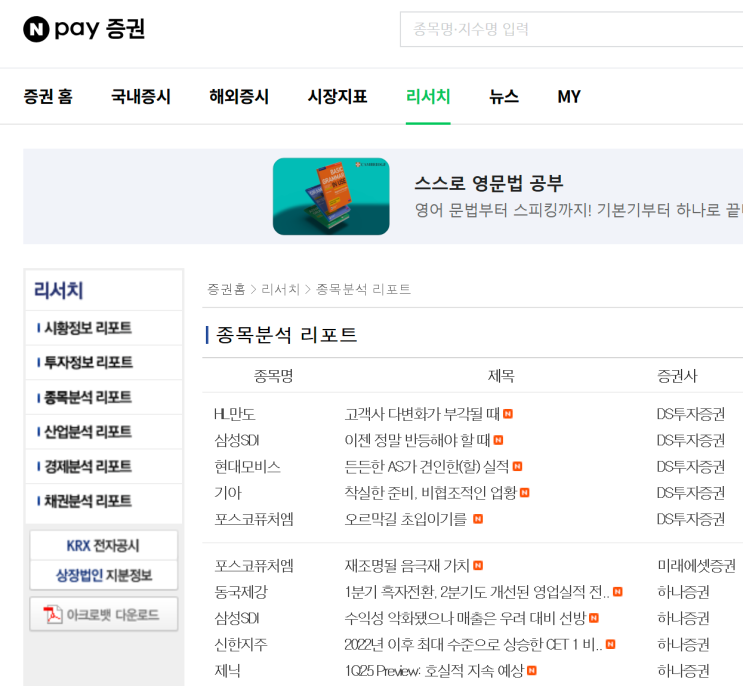Image resolution: width=743 pixels, height=686 pixels.
Task: Select the 증권사 column header text
Action: click(x=677, y=376)
